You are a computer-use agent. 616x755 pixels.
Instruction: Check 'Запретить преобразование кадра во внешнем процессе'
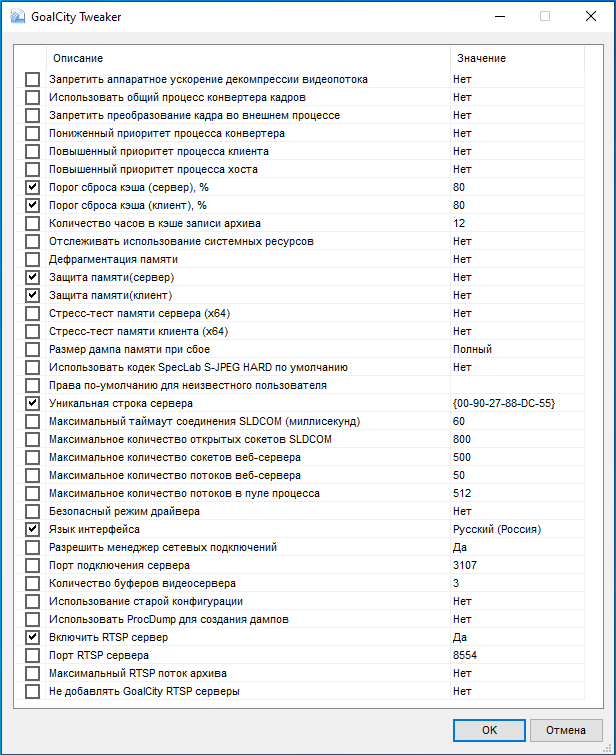pyautogui.click(x=32, y=116)
